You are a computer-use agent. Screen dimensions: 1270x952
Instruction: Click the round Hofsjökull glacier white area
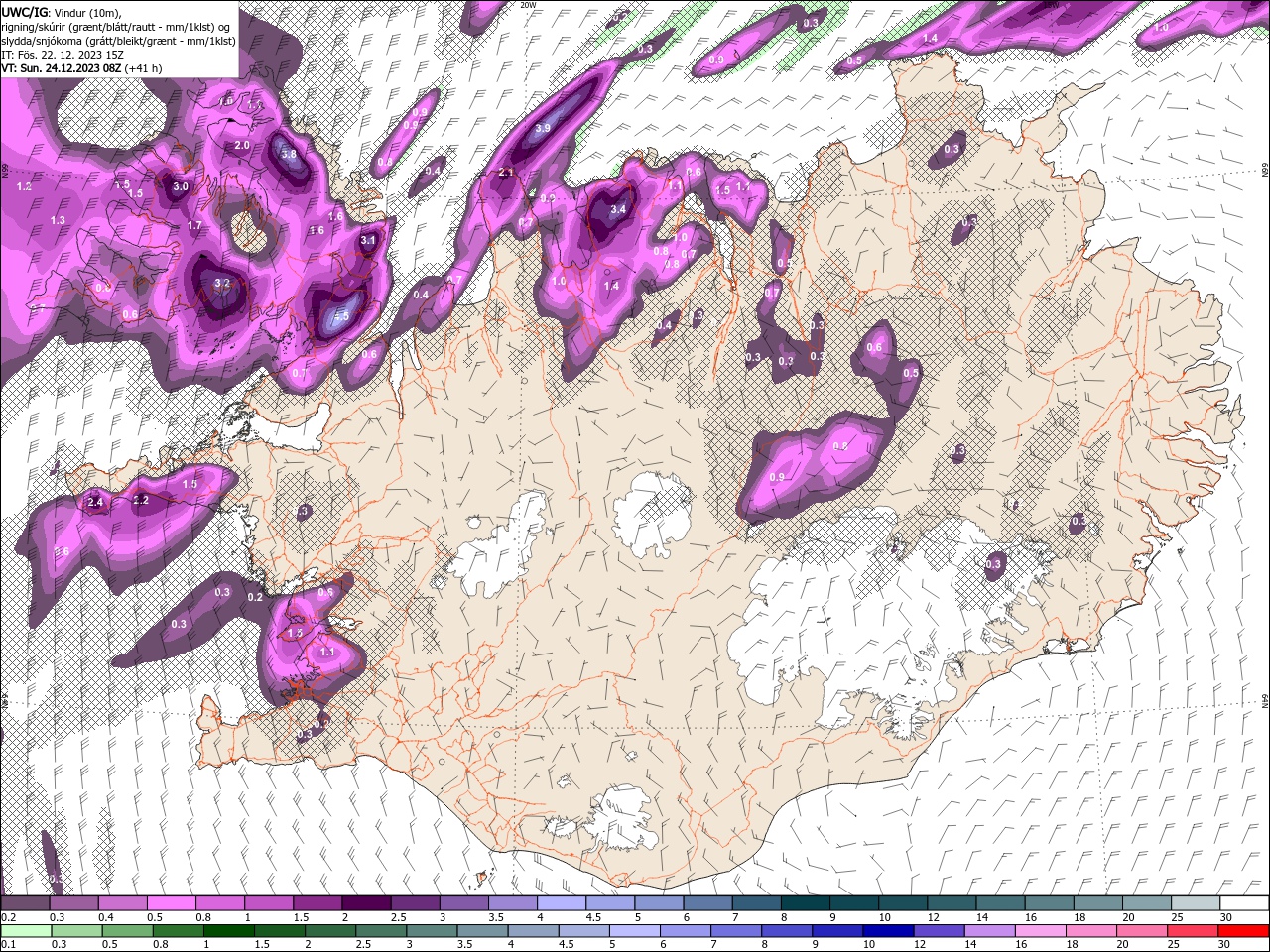[652, 514]
